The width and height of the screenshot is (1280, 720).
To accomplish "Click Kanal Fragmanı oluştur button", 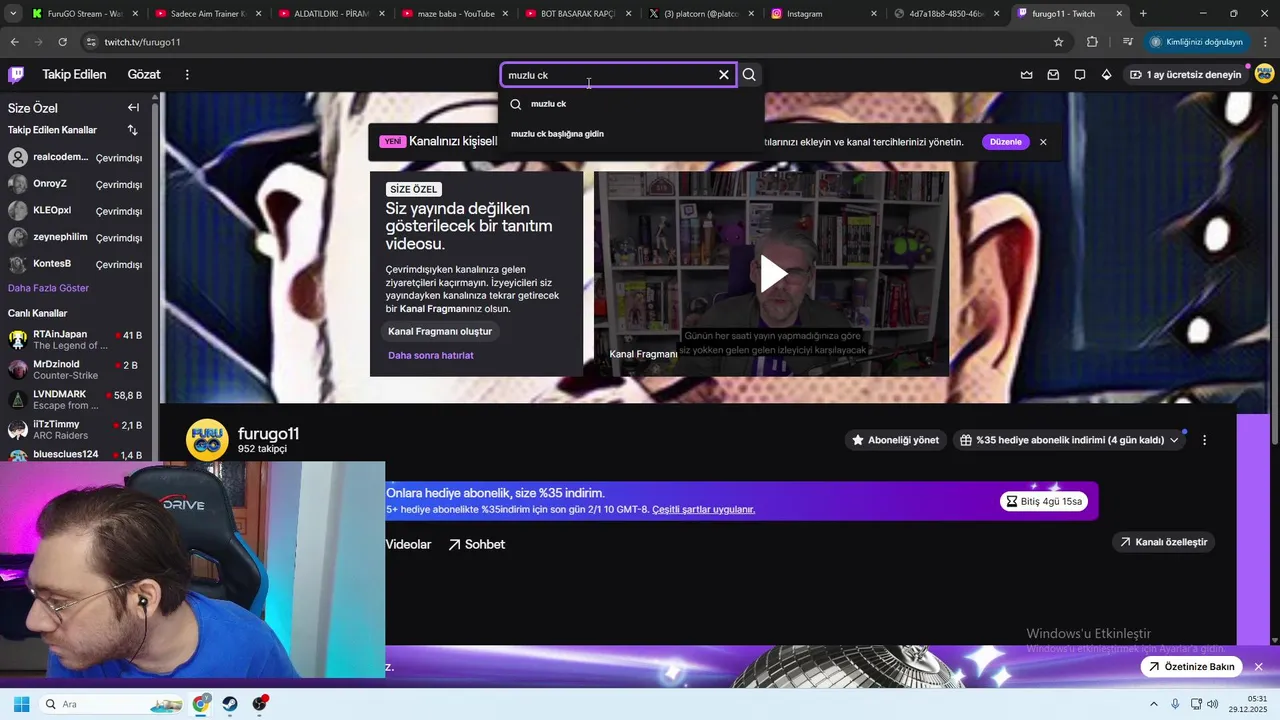I will coord(440,331).
